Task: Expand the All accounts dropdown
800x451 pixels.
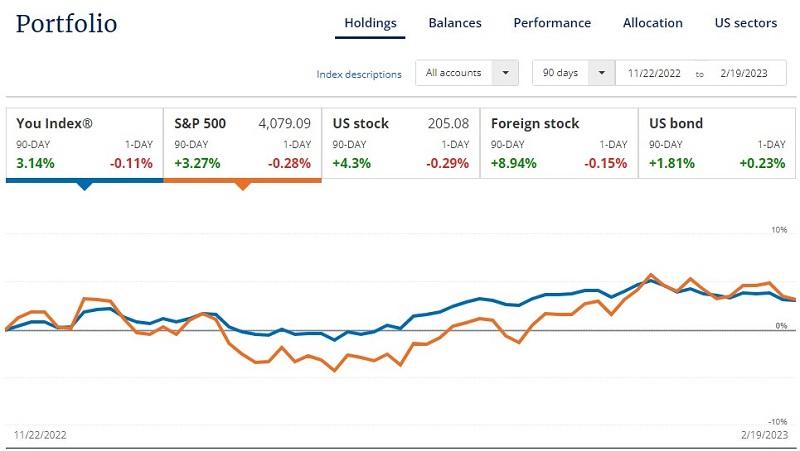Action: (467, 73)
